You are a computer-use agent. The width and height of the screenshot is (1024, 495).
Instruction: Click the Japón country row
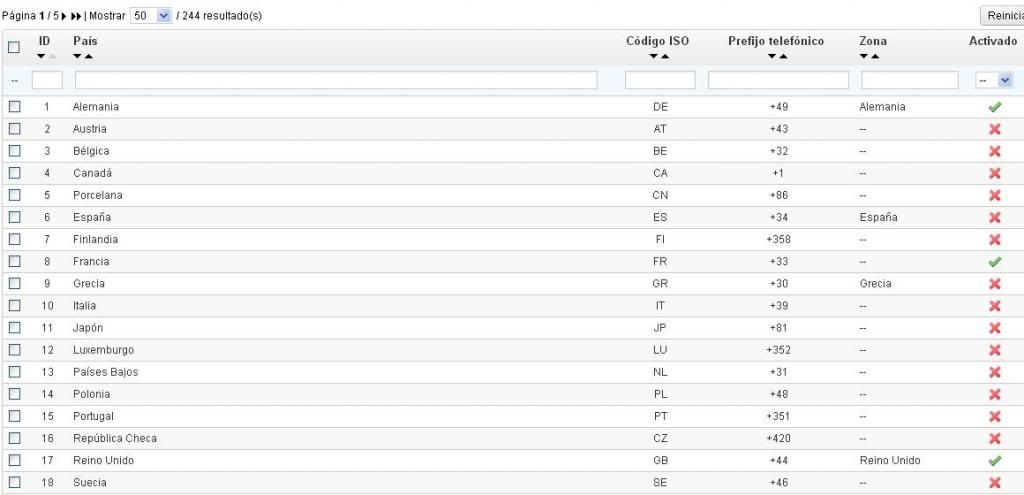[88, 328]
